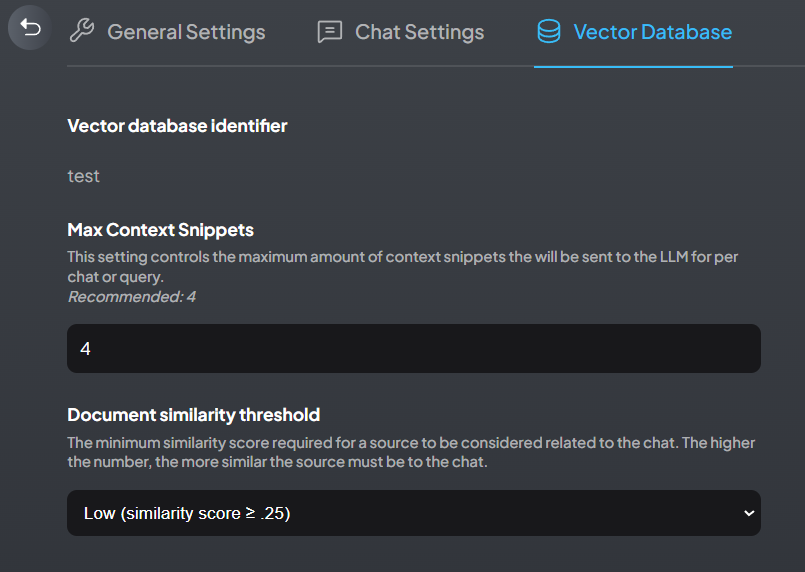
Task: Click the chat bubble icon
Action: pyautogui.click(x=329, y=32)
